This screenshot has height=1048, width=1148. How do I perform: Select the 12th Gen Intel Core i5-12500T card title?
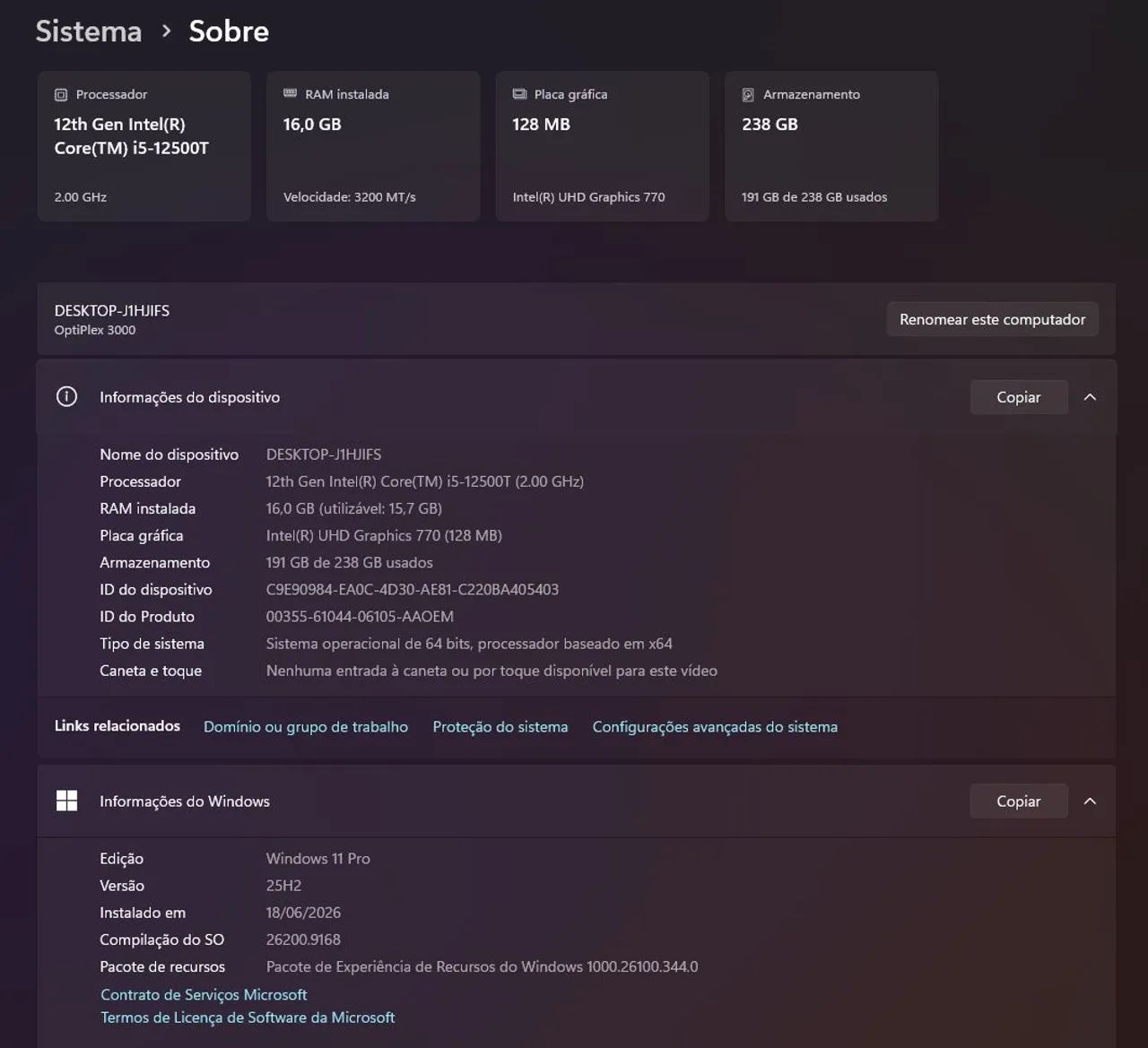tap(132, 136)
